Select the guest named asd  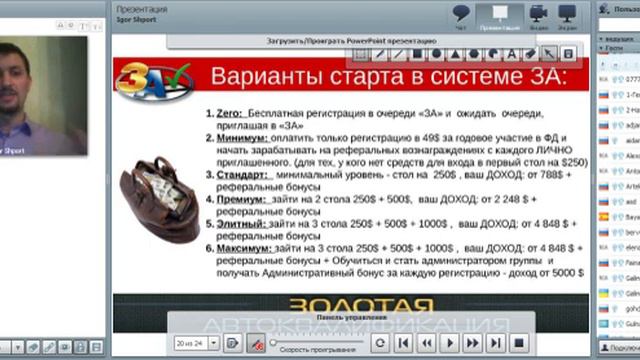tap(619, 202)
